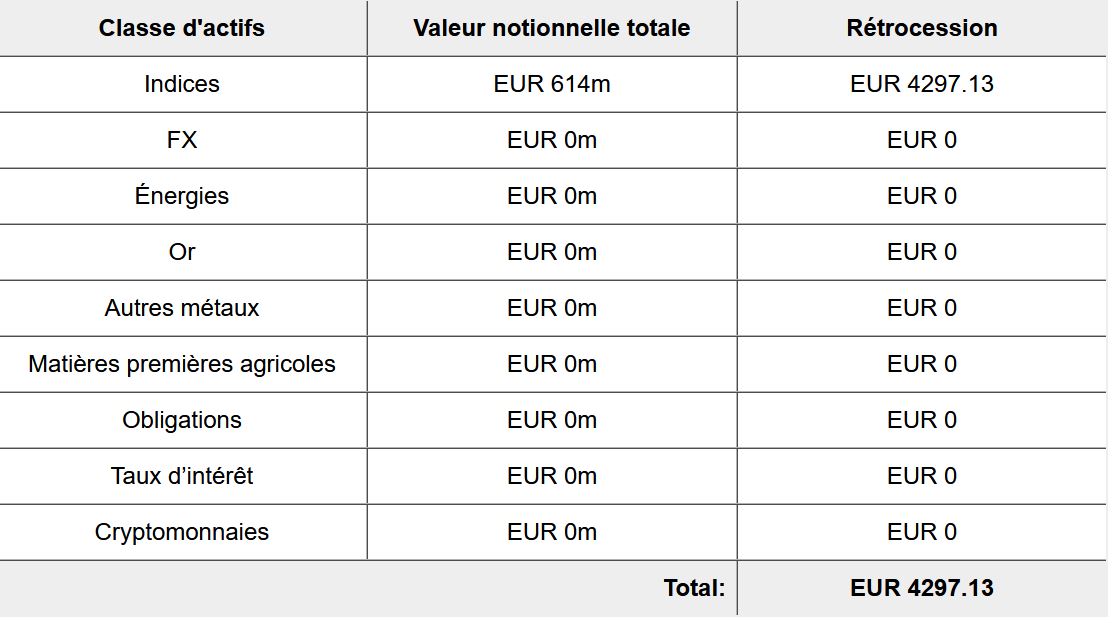
Task: Click "Matières premières agricoles" row label
Action: pos(182,364)
